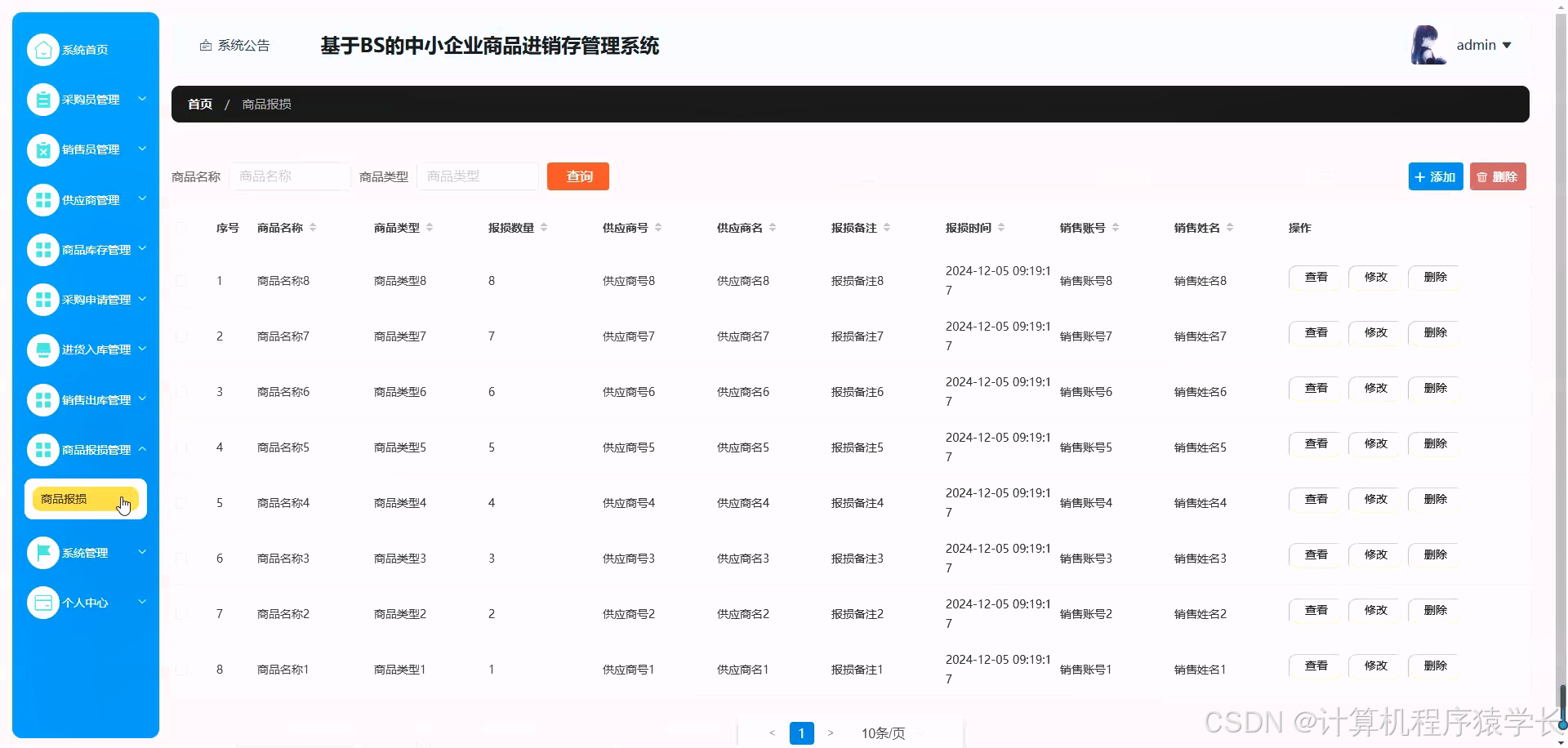
Task: Open 个人中心 via its icon
Action: (43, 602)
